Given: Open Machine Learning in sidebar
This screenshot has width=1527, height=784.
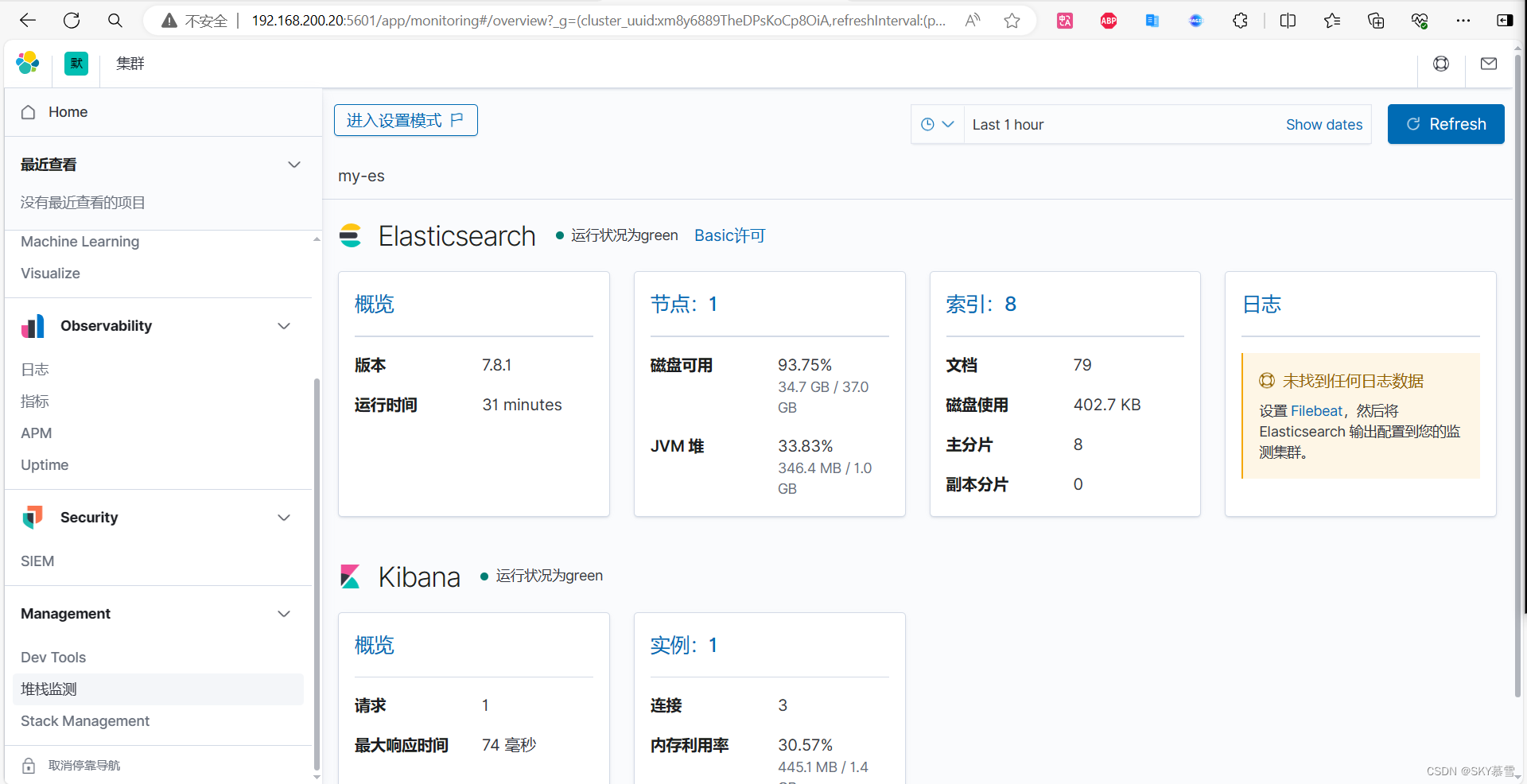Looking at the screenshot, I should pos(80,242).
